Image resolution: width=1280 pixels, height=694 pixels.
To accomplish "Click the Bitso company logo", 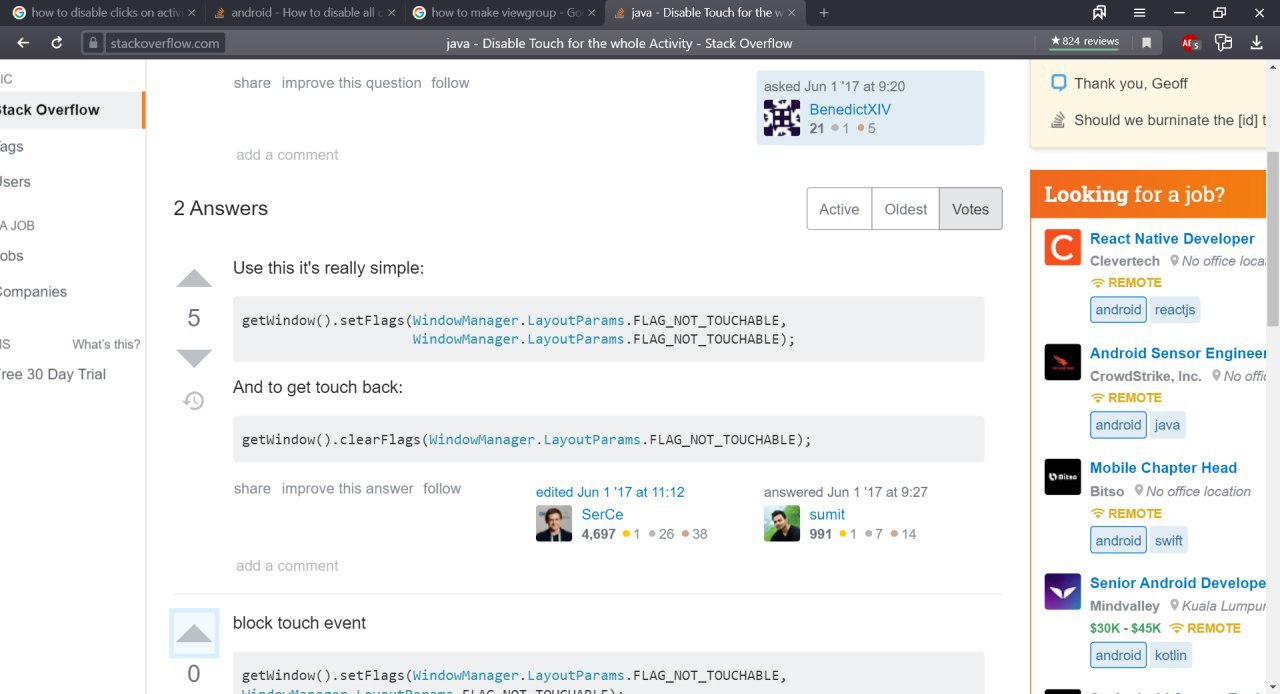I will [x=1063, y=477].
